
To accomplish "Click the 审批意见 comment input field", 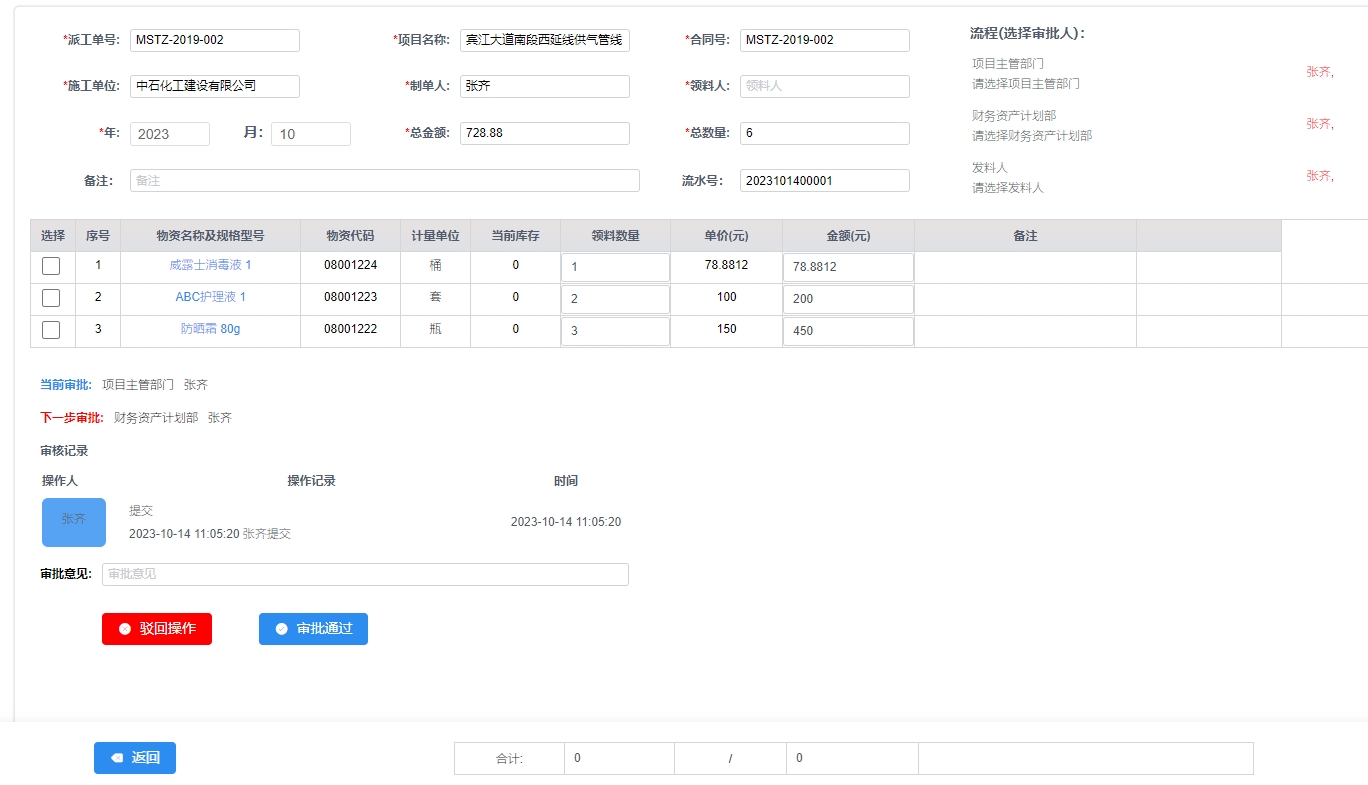I will pos(365,574).
